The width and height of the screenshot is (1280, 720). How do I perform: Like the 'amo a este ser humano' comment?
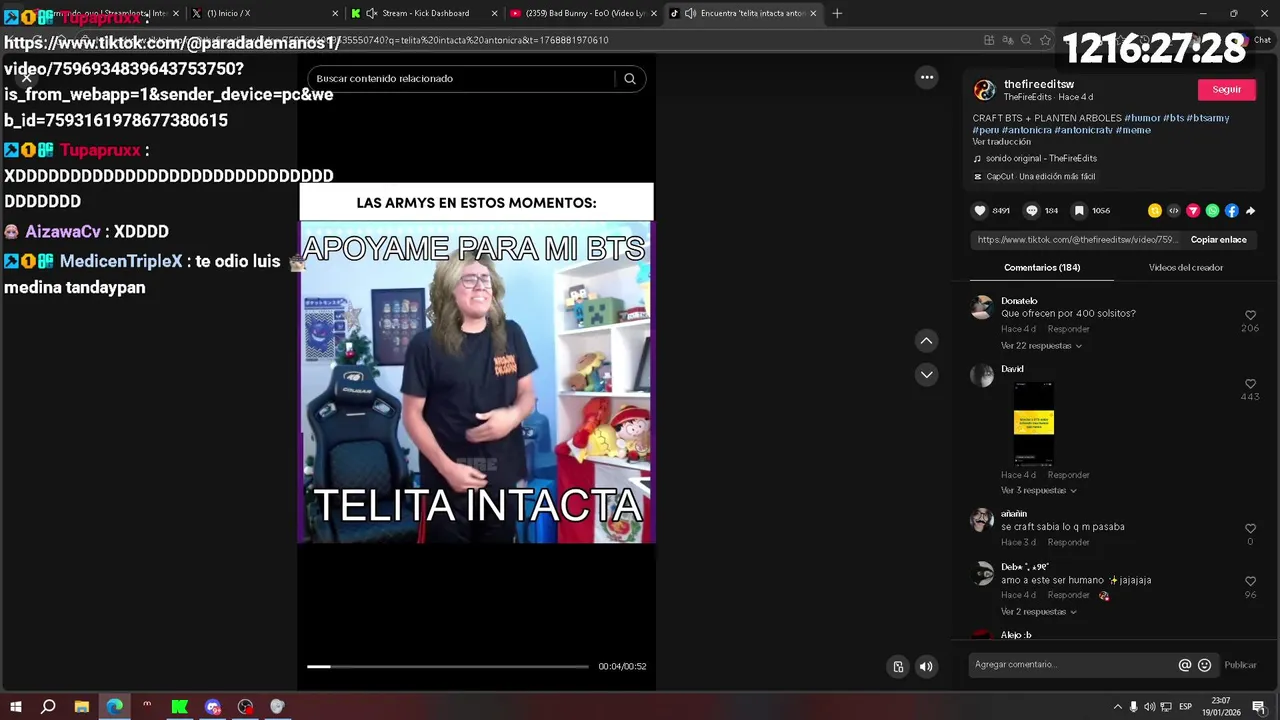click(x=1250, y=581)
